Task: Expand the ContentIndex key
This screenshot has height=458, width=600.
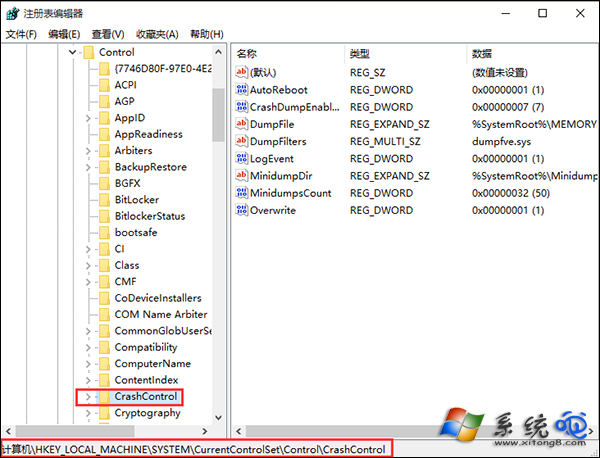Action: click(x=88, y=380)
